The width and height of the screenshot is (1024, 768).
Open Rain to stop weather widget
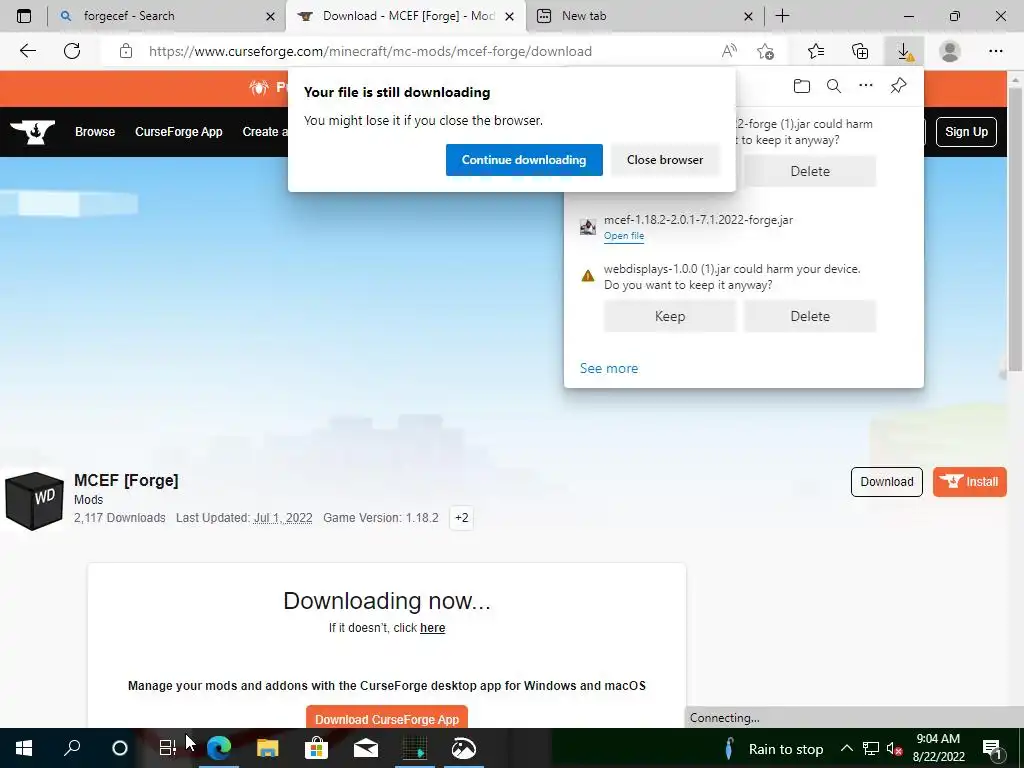[773, 748]
